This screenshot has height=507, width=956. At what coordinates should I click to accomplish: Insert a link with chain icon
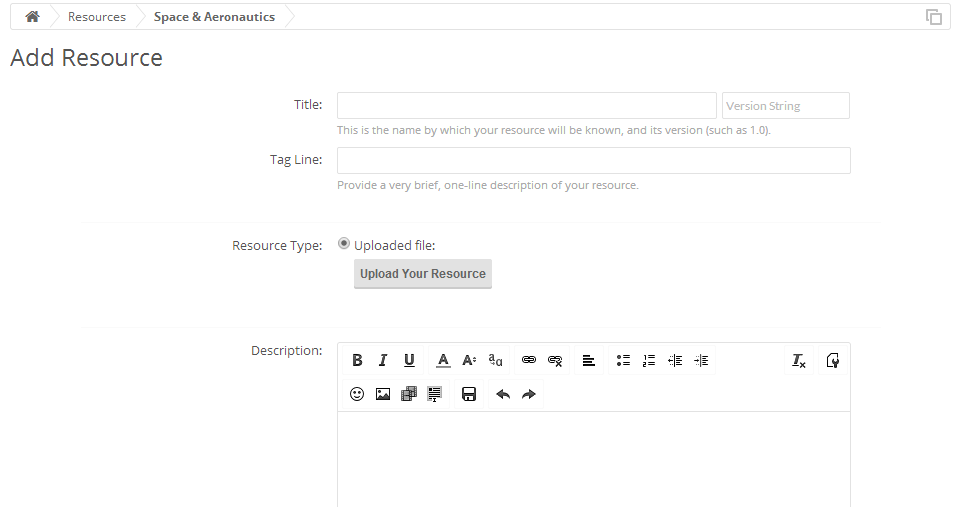[x=529, y=360]
